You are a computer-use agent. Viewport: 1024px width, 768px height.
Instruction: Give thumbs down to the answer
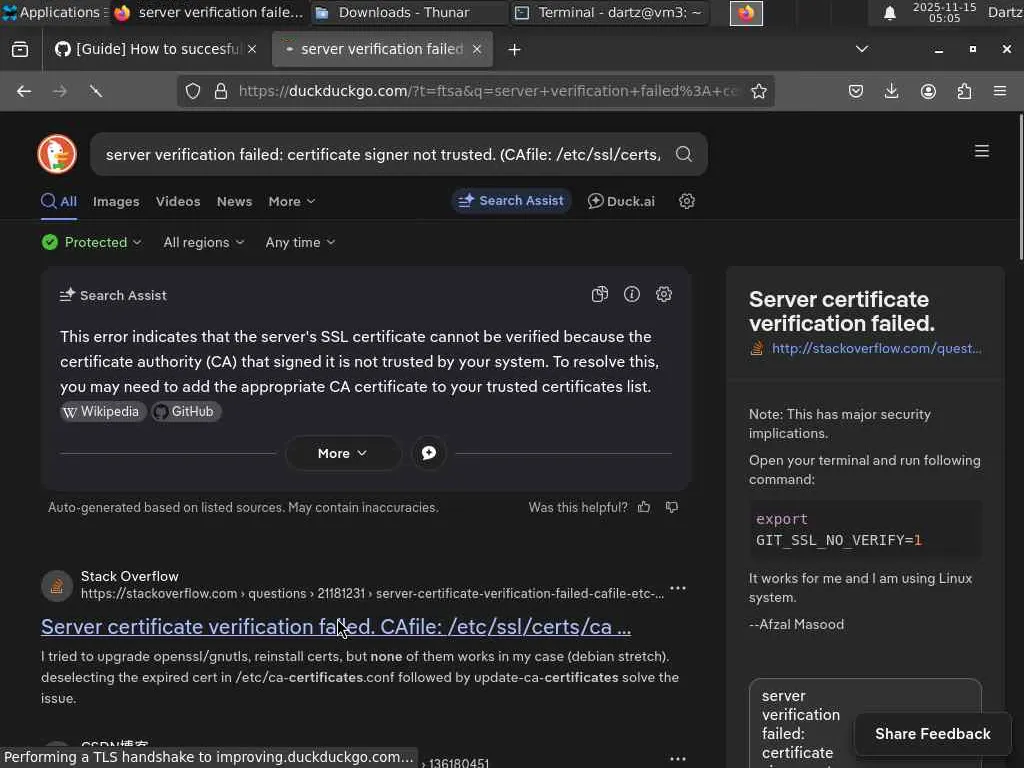(x=671, y=507)
